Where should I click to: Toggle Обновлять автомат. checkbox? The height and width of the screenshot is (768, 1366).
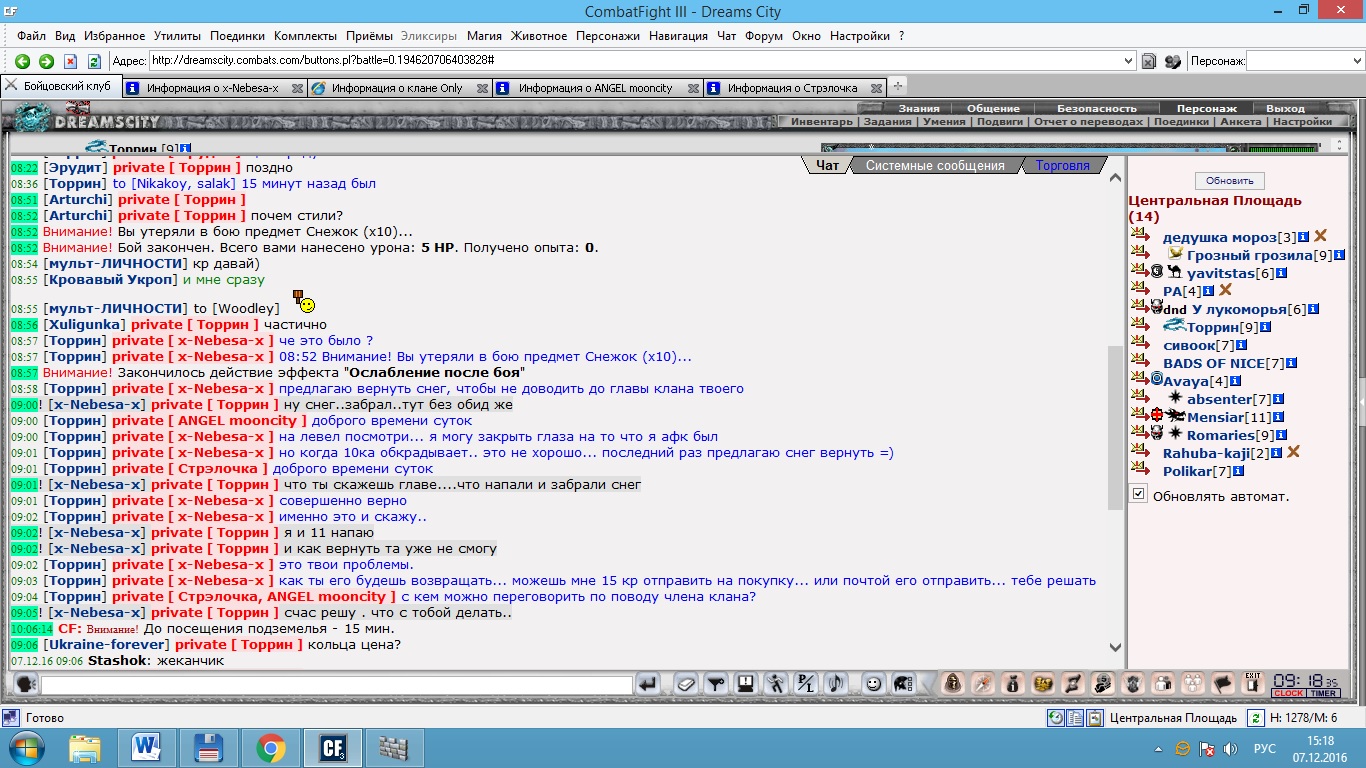tap(1139, 494)
